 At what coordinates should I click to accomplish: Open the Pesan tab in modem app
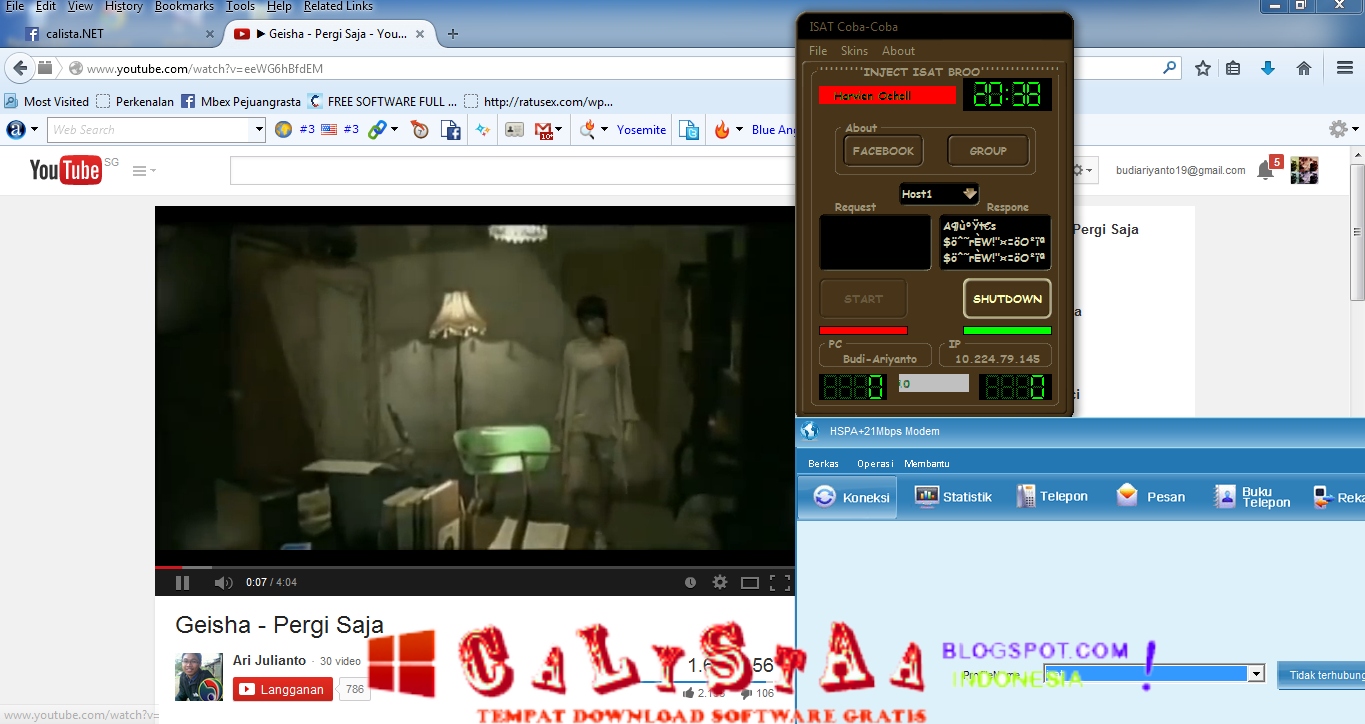click(x=1151, y=497)
